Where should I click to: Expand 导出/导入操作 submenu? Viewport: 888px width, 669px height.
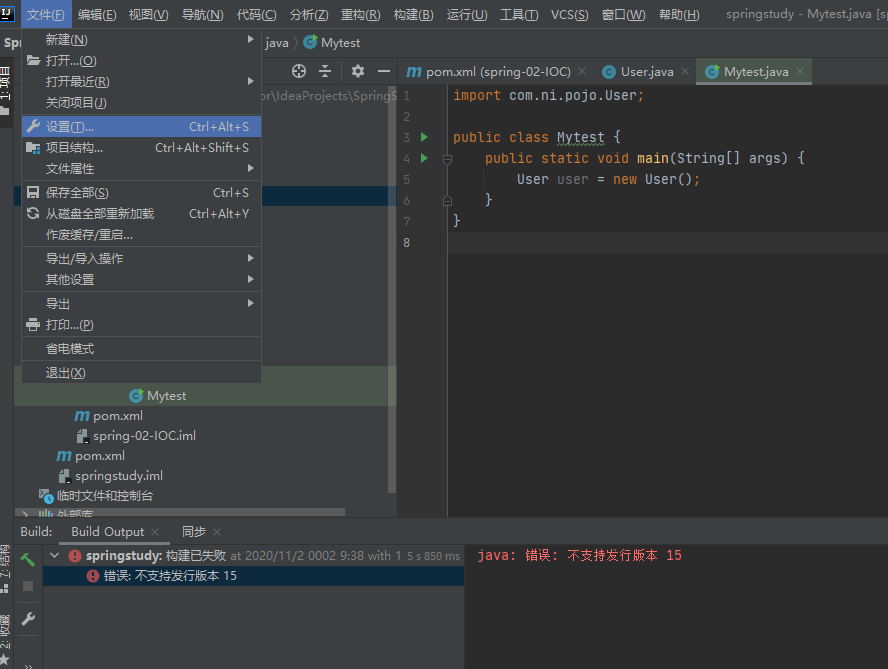[x=142, y=258]
